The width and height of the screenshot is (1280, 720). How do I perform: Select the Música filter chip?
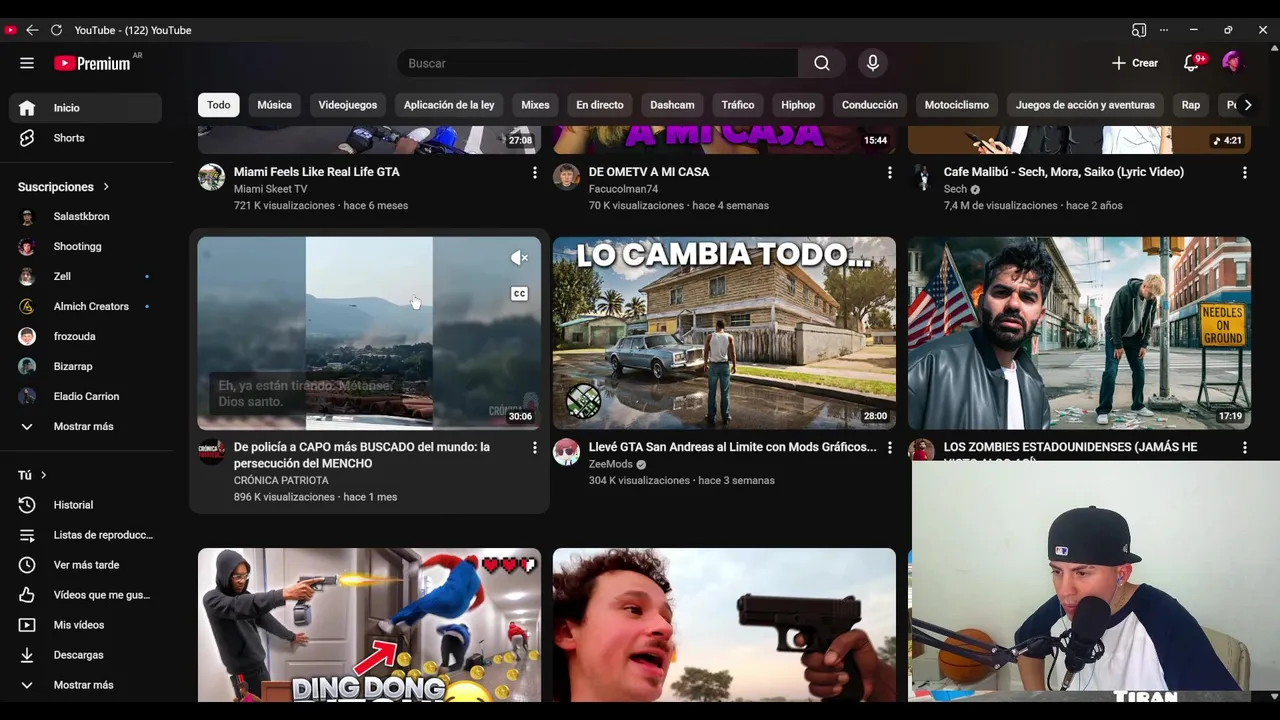(274, 105)
